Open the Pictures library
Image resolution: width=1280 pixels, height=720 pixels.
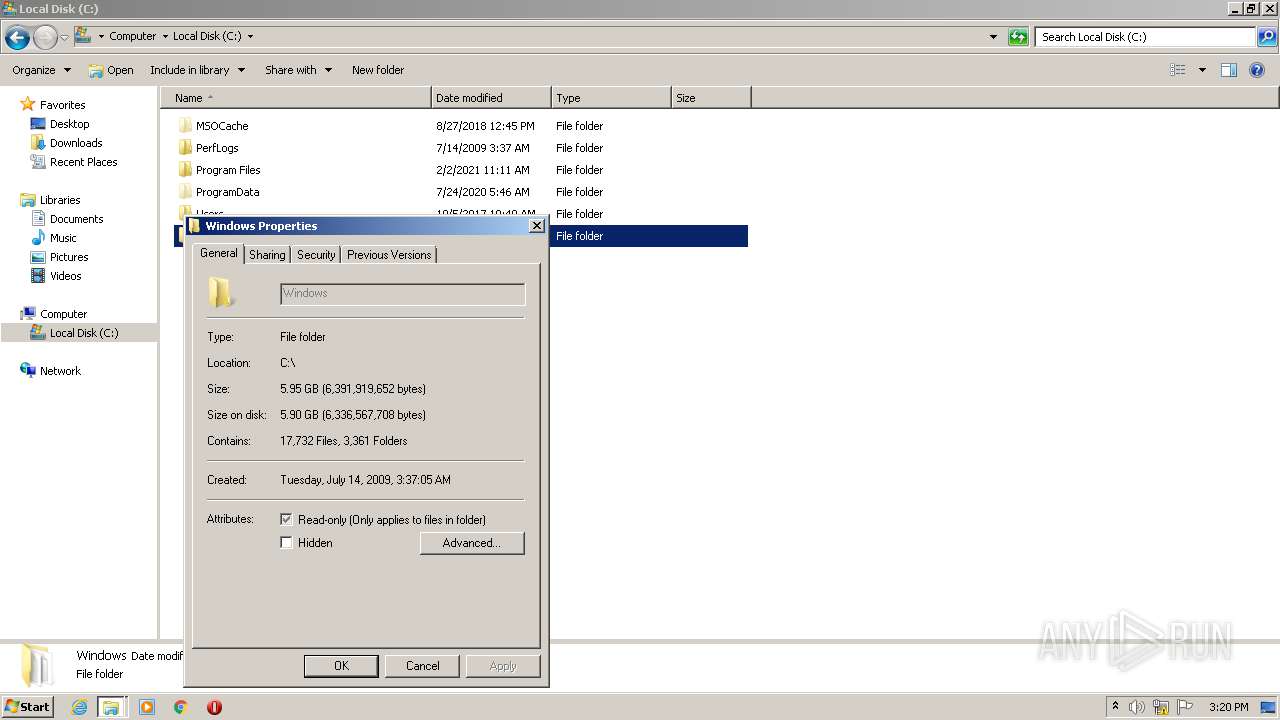pyautogui.click(x=69, y=257)
